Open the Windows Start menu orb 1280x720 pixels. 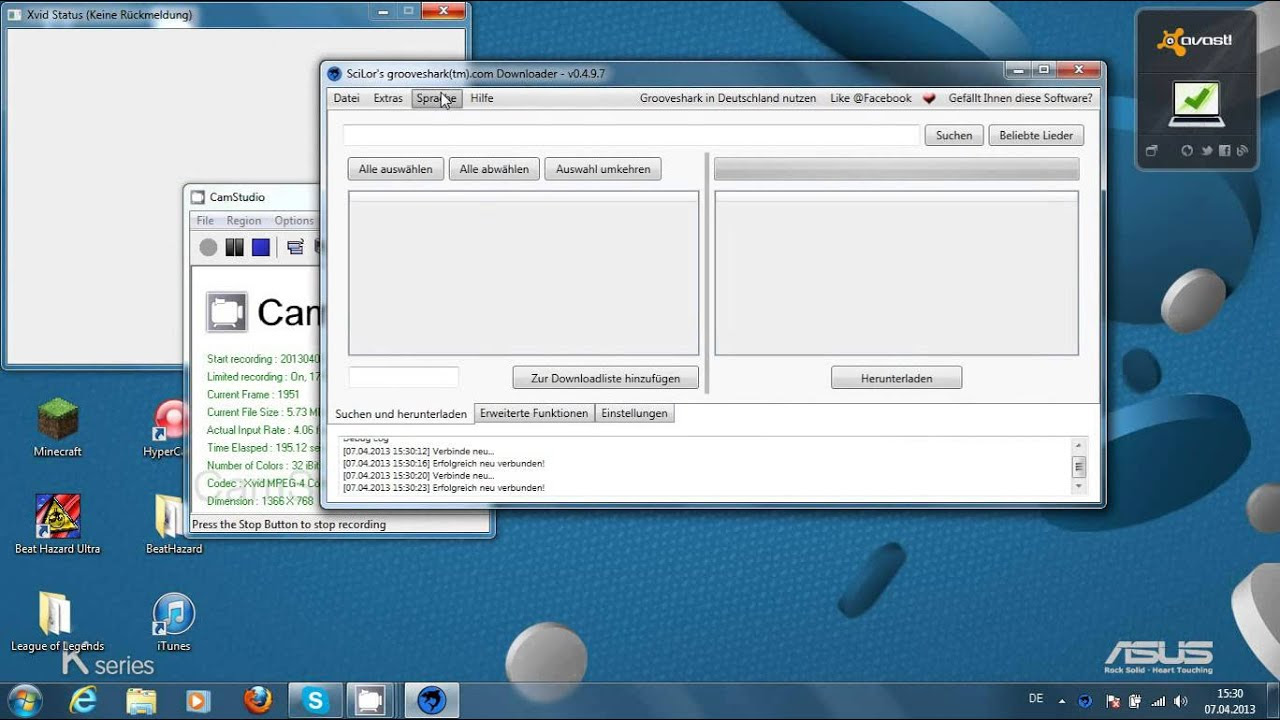click(x=23, y=700)
